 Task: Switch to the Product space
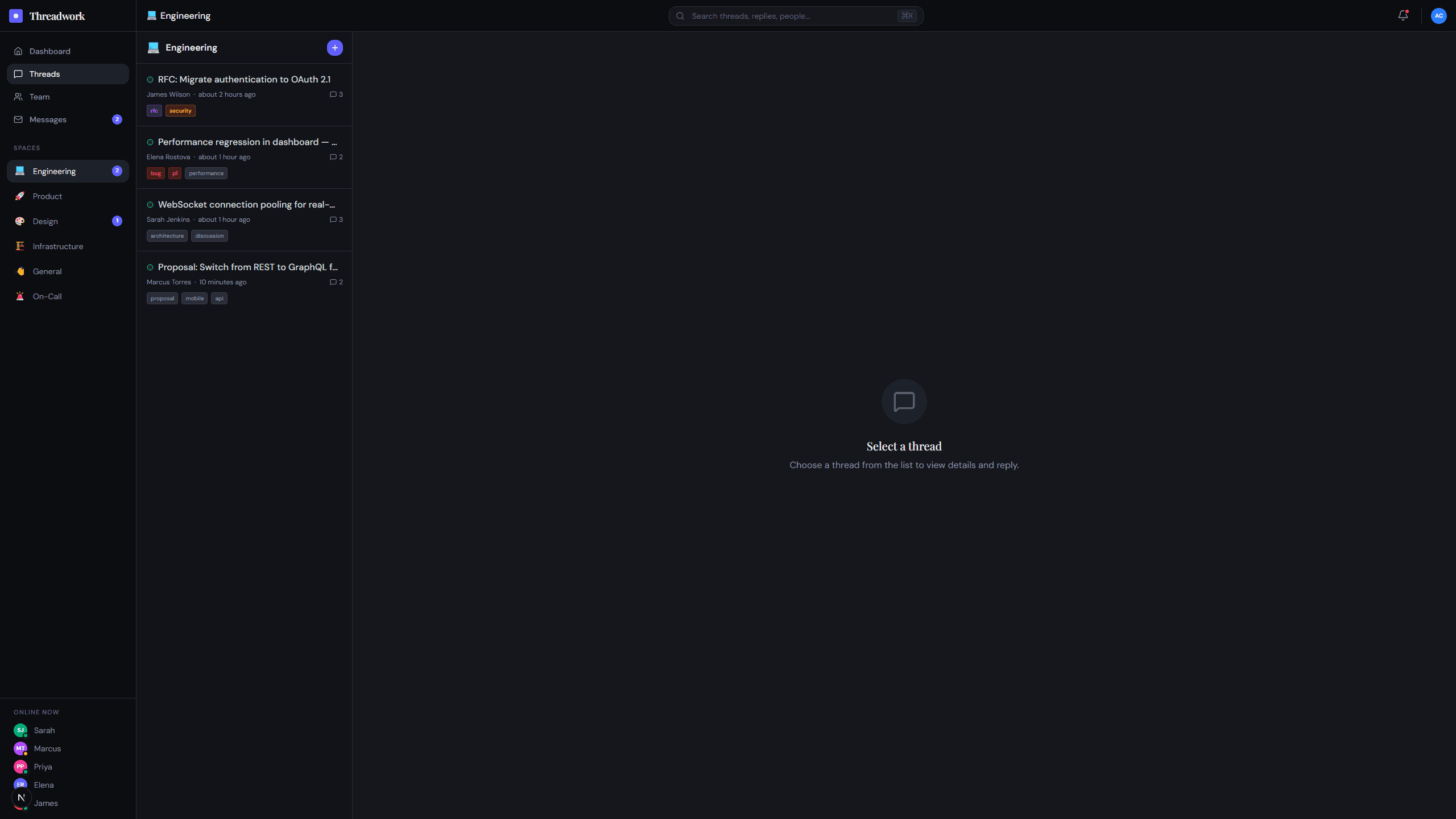(x=68, y=196)
